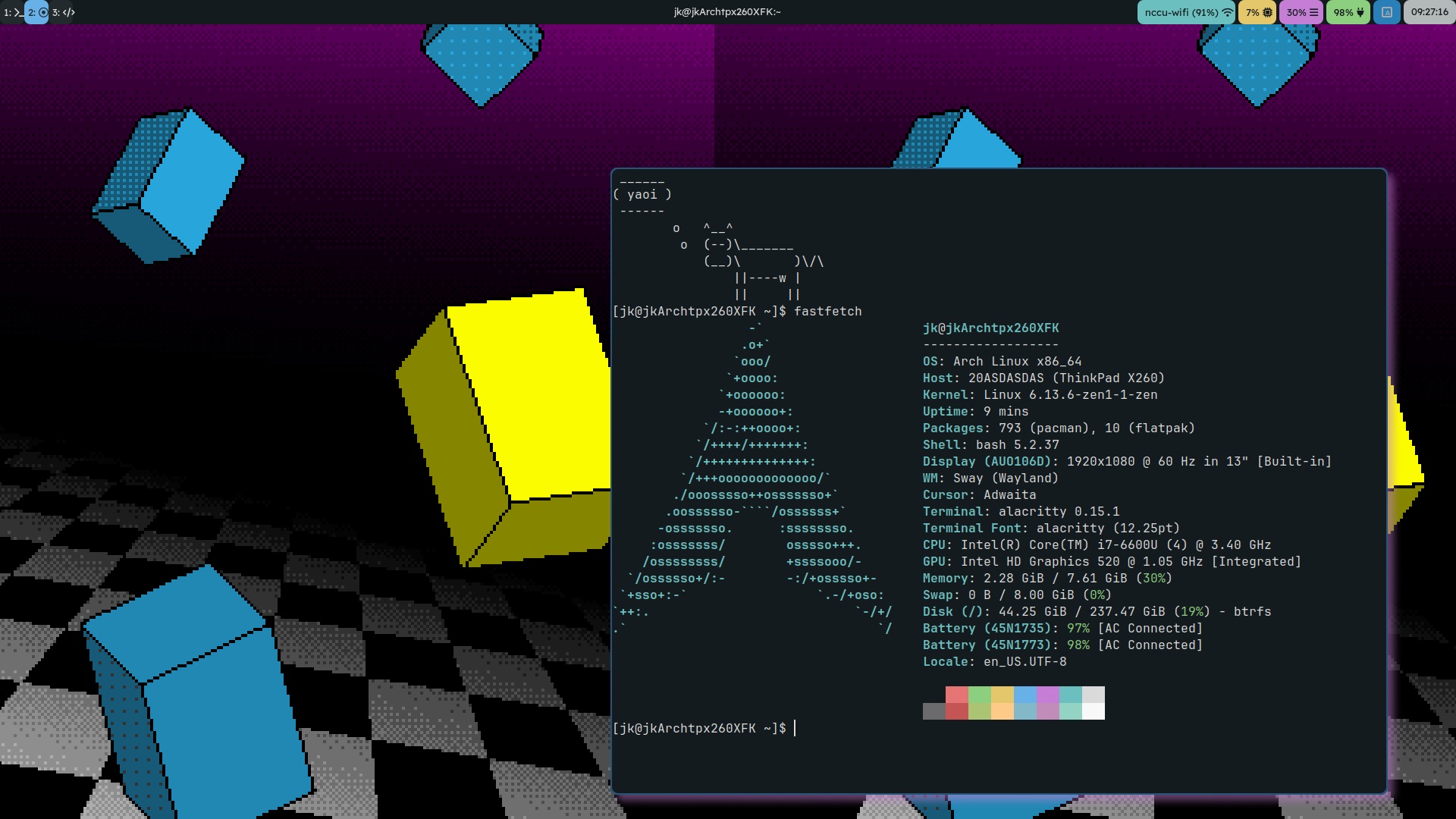The image size is (1456, 819).
Task: Click the blue keyboard input indicator in the bar
Action: tap(1387, 12)
